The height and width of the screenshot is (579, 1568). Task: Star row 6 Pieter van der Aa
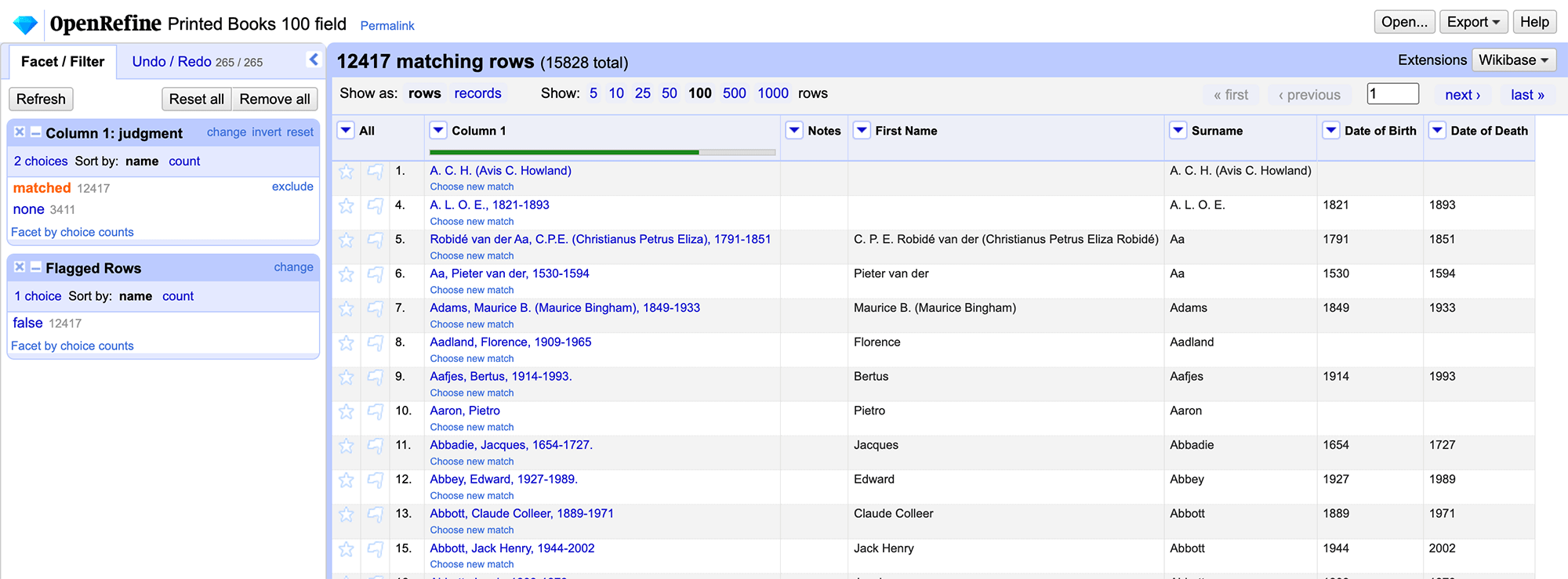pos(346,275)
